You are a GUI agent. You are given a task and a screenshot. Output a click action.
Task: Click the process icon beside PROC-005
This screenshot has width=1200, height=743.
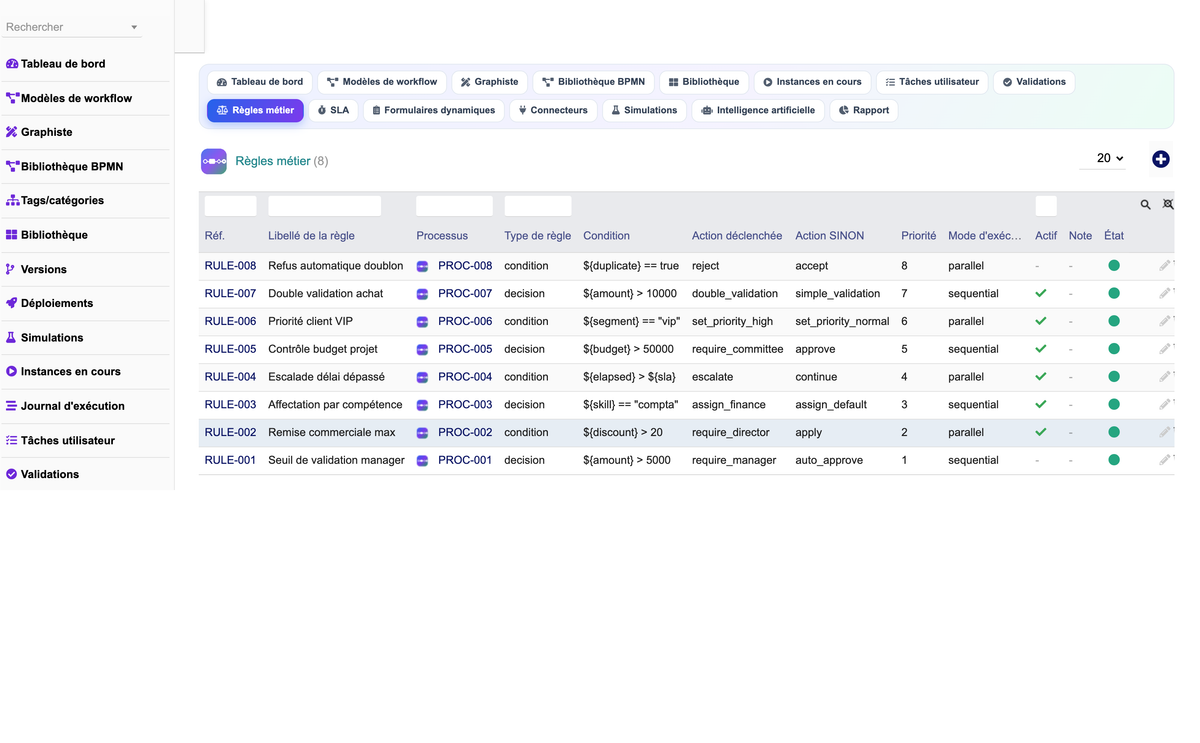pyautogui.click(x=422, y=350)
